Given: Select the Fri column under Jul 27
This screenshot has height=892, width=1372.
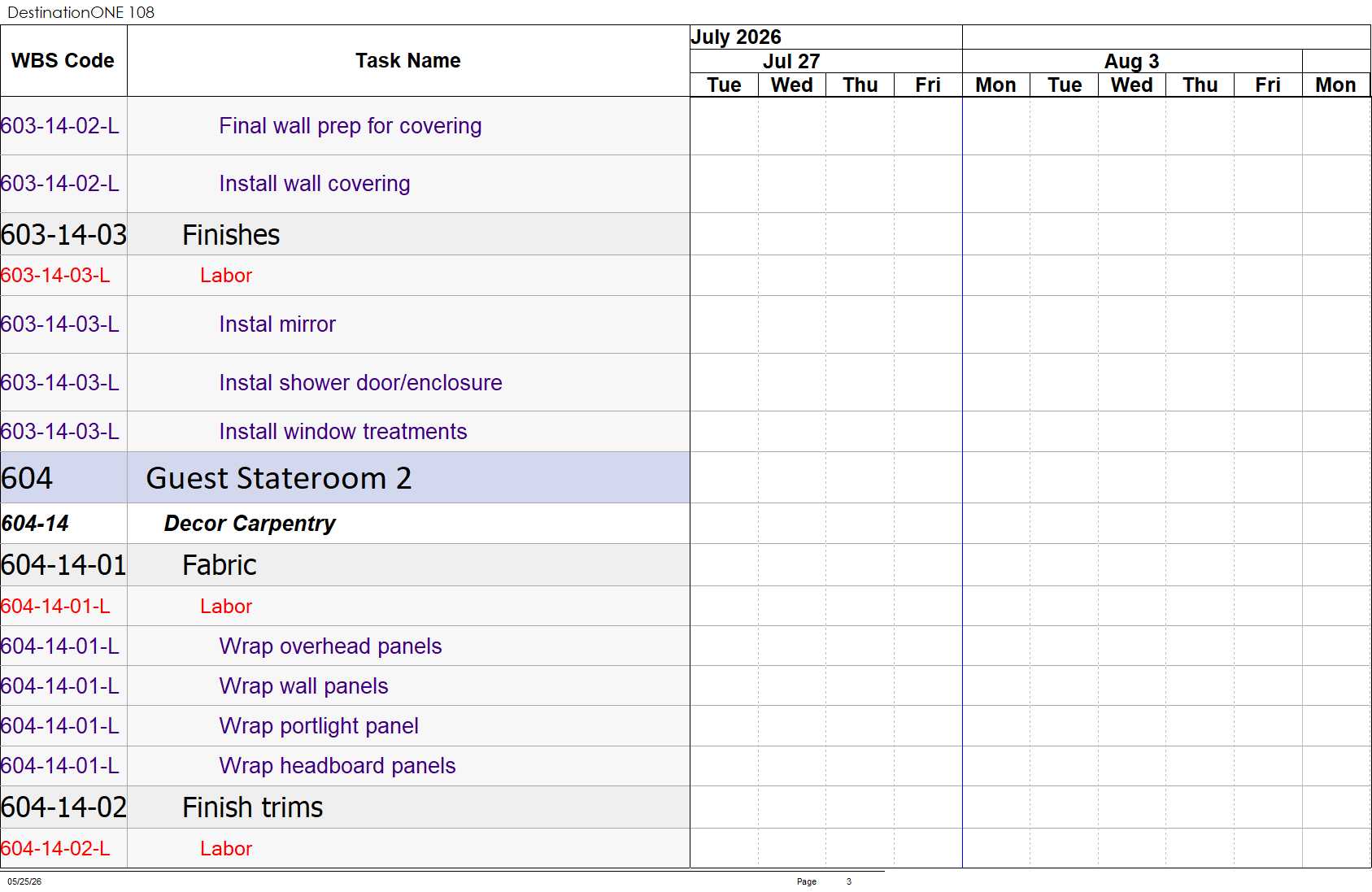Looking at the screenshot, I should (x=928, y=85).
